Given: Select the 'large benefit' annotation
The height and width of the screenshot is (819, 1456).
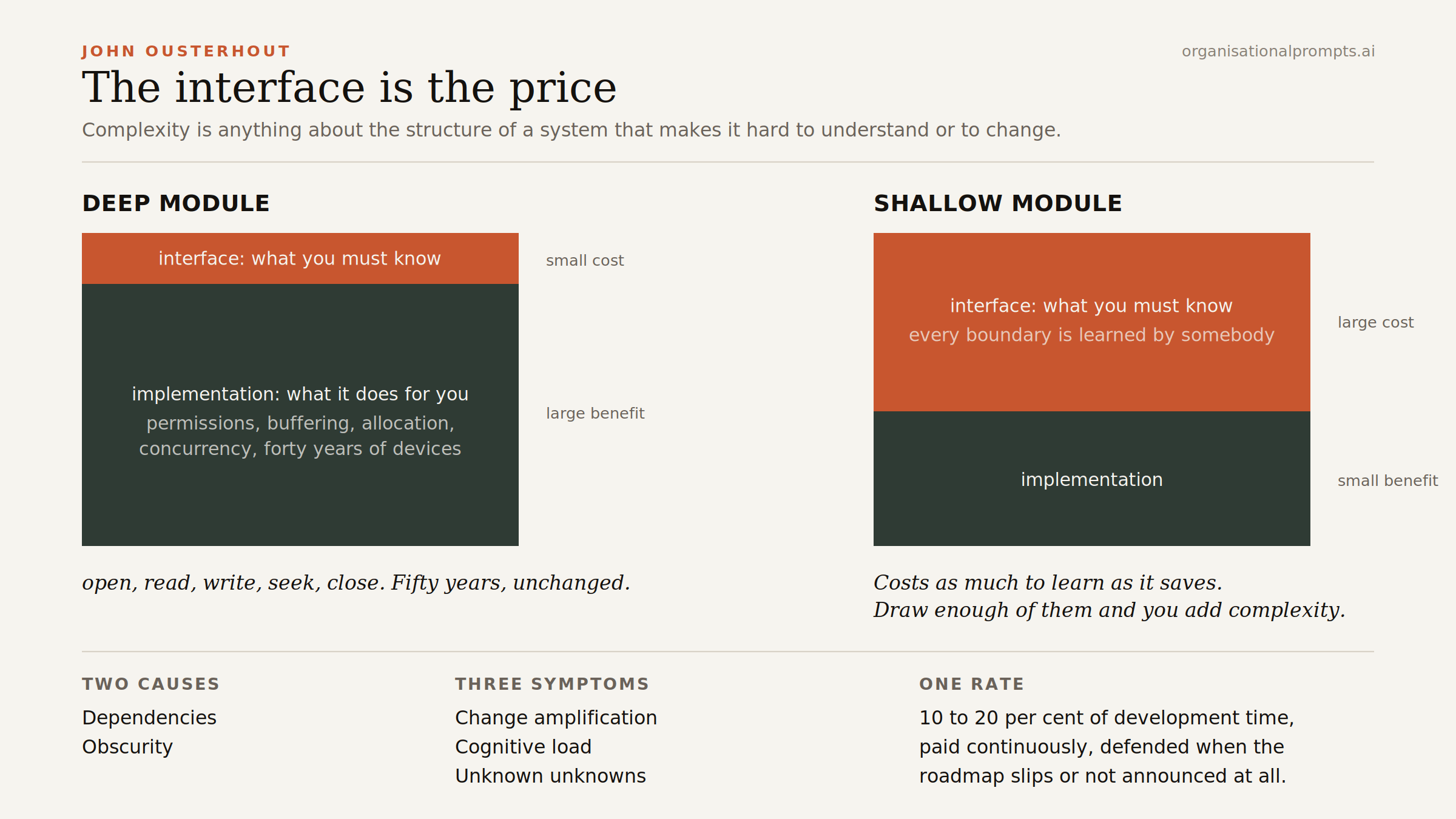Looking at the screenshot, I should [595, 414].
